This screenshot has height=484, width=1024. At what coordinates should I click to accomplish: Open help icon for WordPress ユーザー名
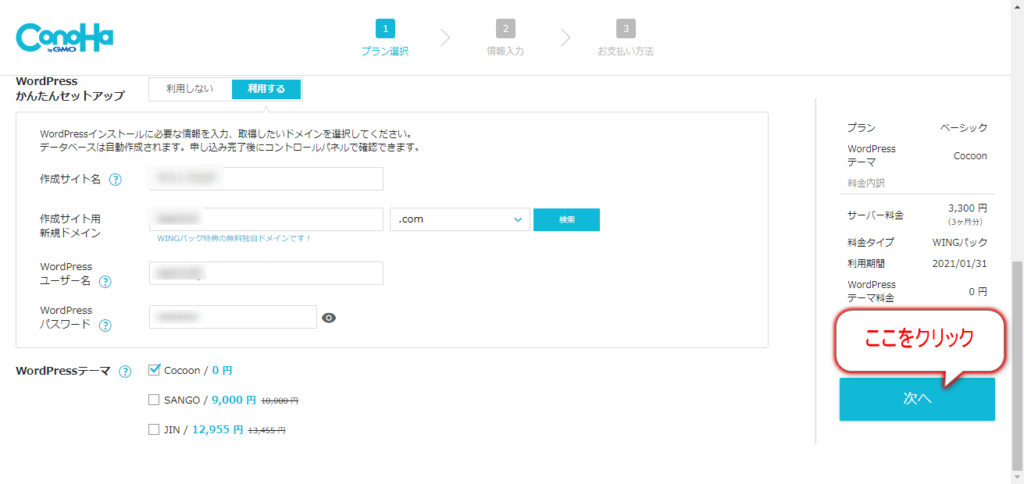(105, 282)
